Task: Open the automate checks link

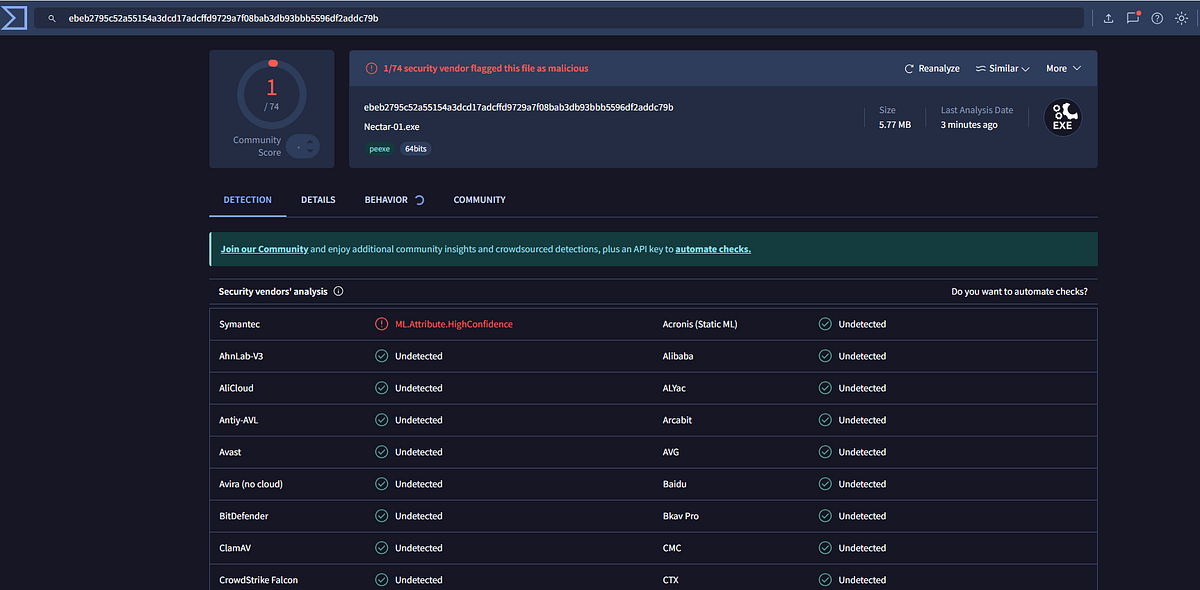Action: click(713, 249)
